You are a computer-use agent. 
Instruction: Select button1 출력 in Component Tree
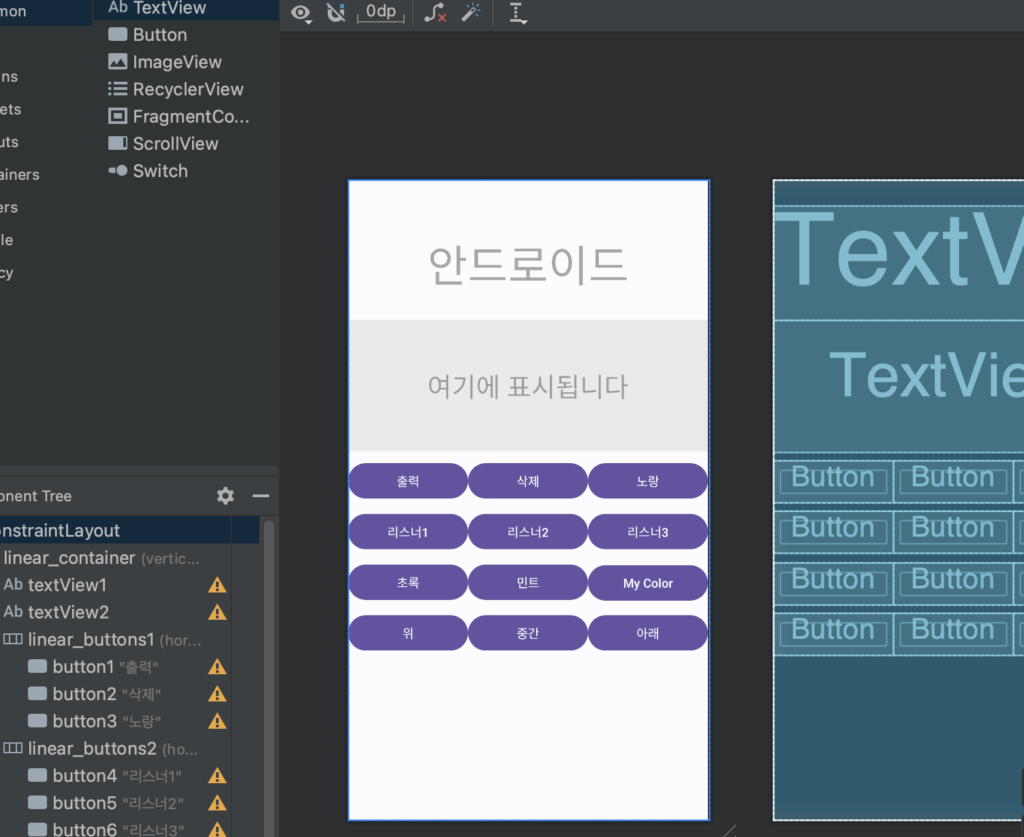pyautogui.click(x=115, y=667)
